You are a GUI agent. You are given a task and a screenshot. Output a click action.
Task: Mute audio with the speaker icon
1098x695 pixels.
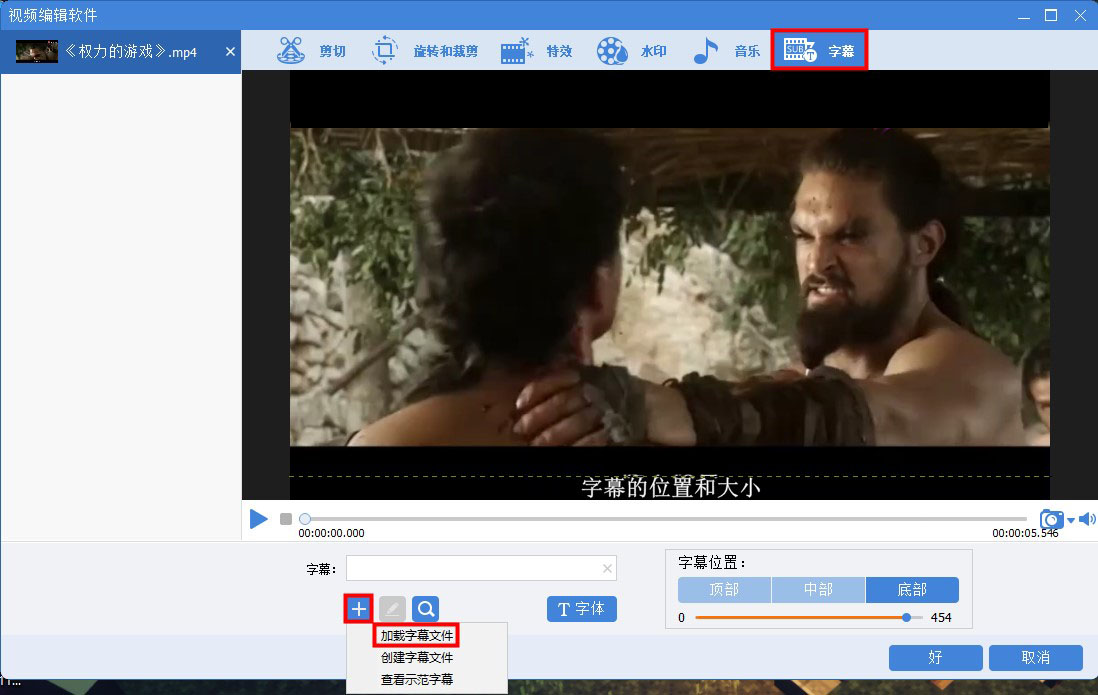[x=1087, y=519]
